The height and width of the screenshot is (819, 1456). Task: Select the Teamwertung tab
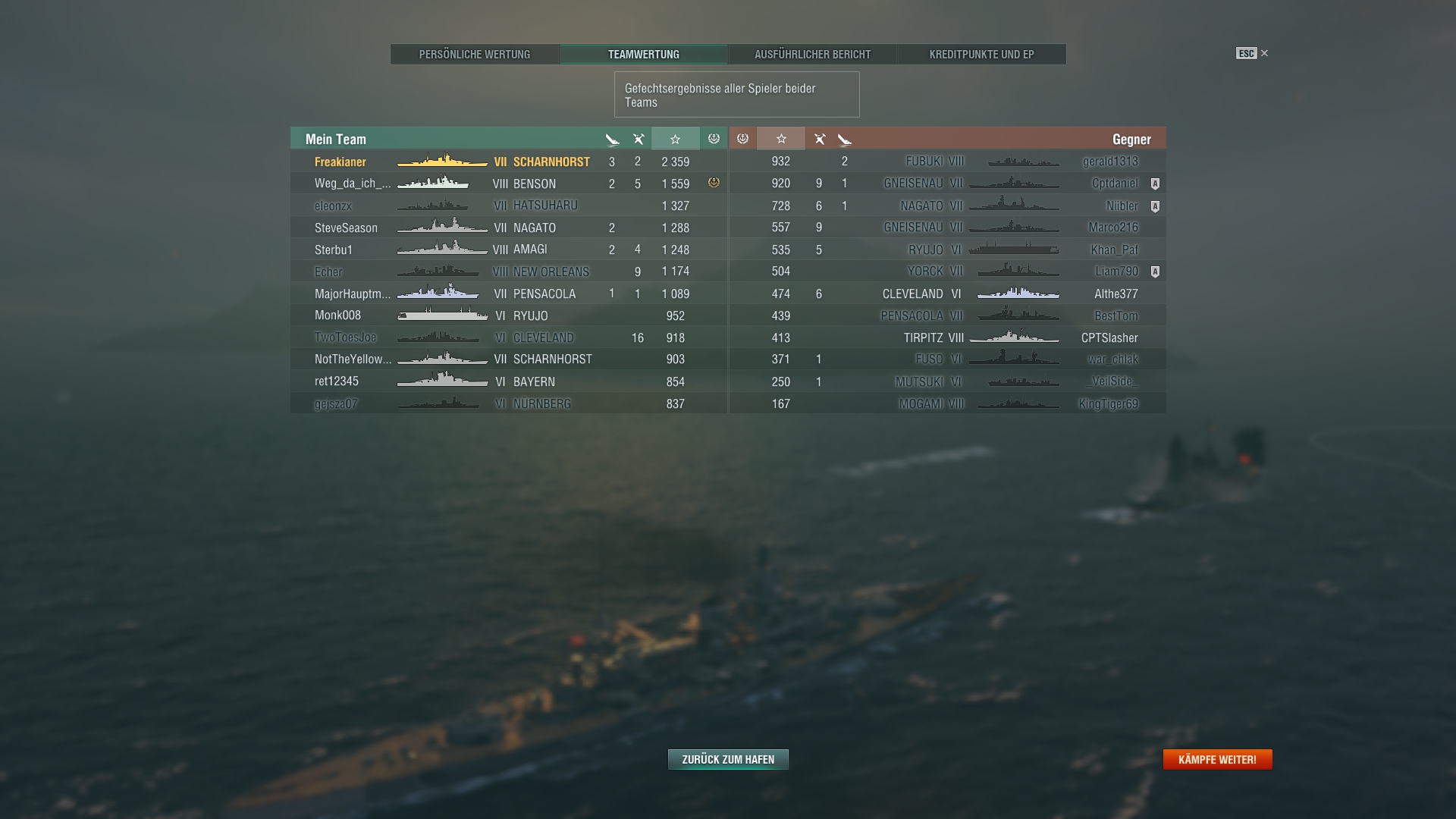pos(644,54)
